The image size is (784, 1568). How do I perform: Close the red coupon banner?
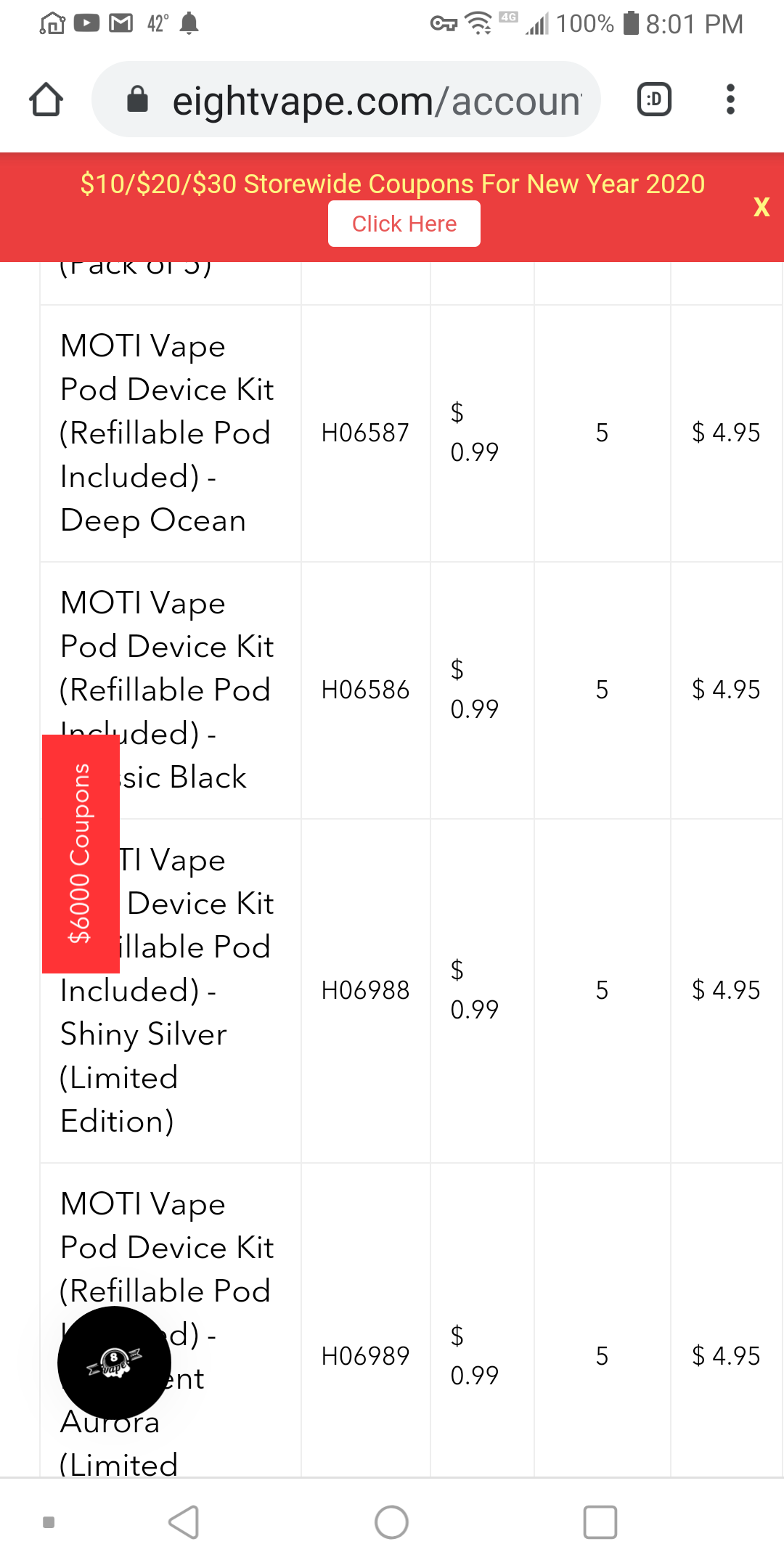pos(761,207)
